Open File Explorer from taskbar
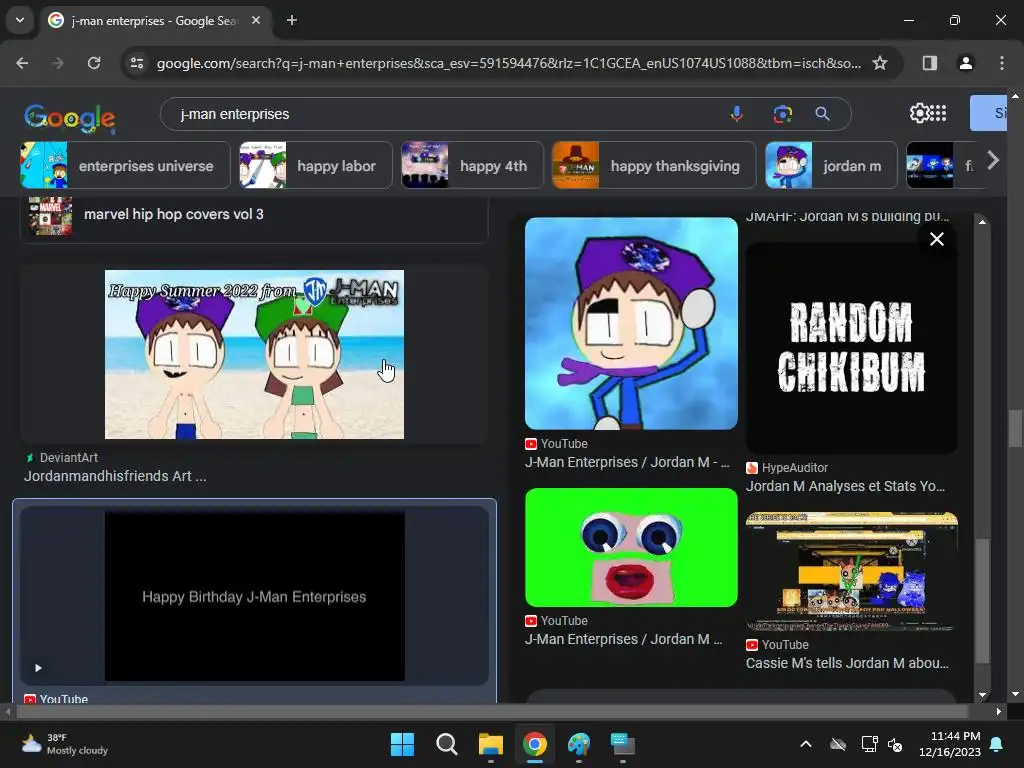 pyautogui.click(x=490, y=744)
